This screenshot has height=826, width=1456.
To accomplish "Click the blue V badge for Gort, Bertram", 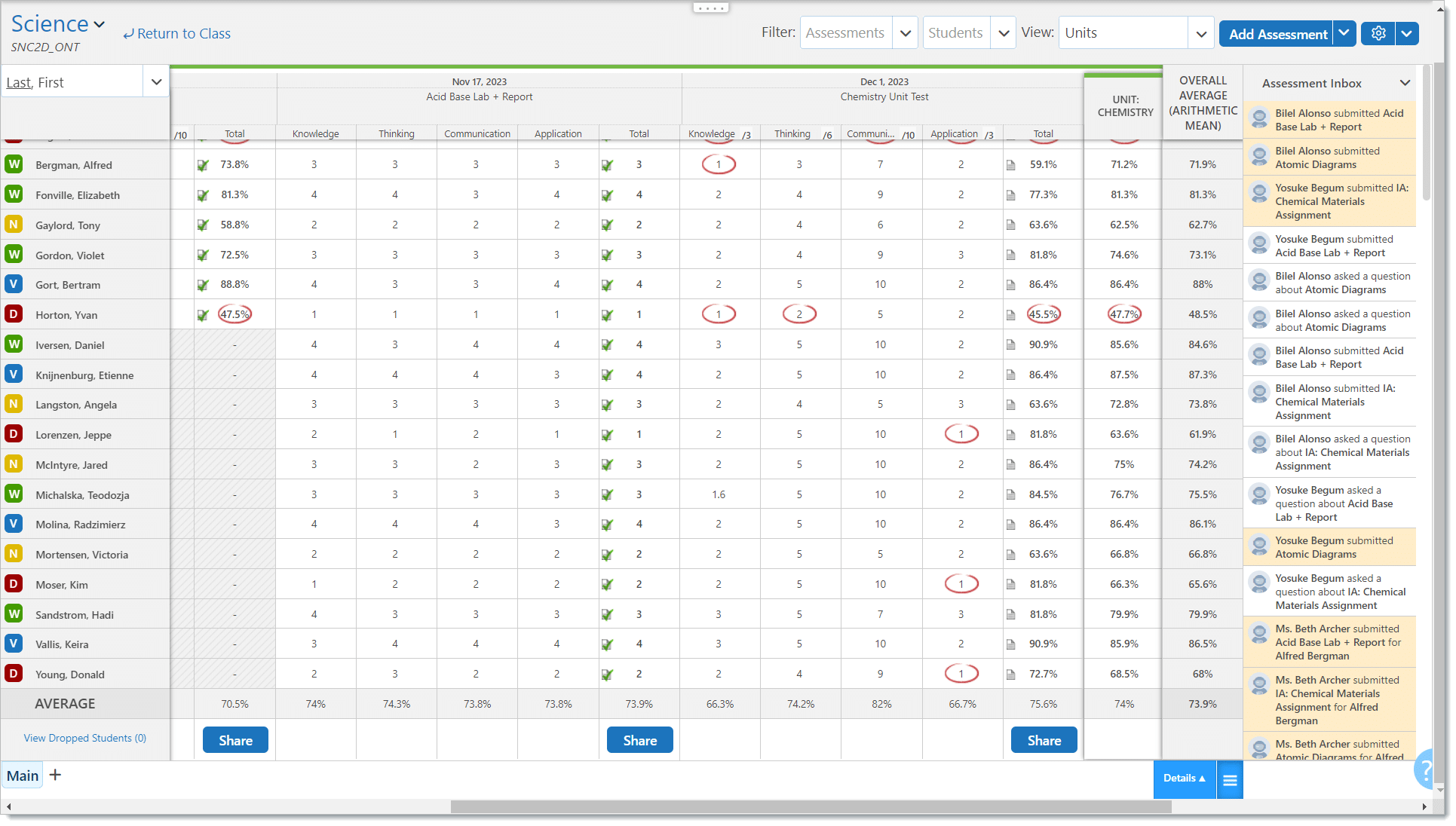I will coord(14,284).
